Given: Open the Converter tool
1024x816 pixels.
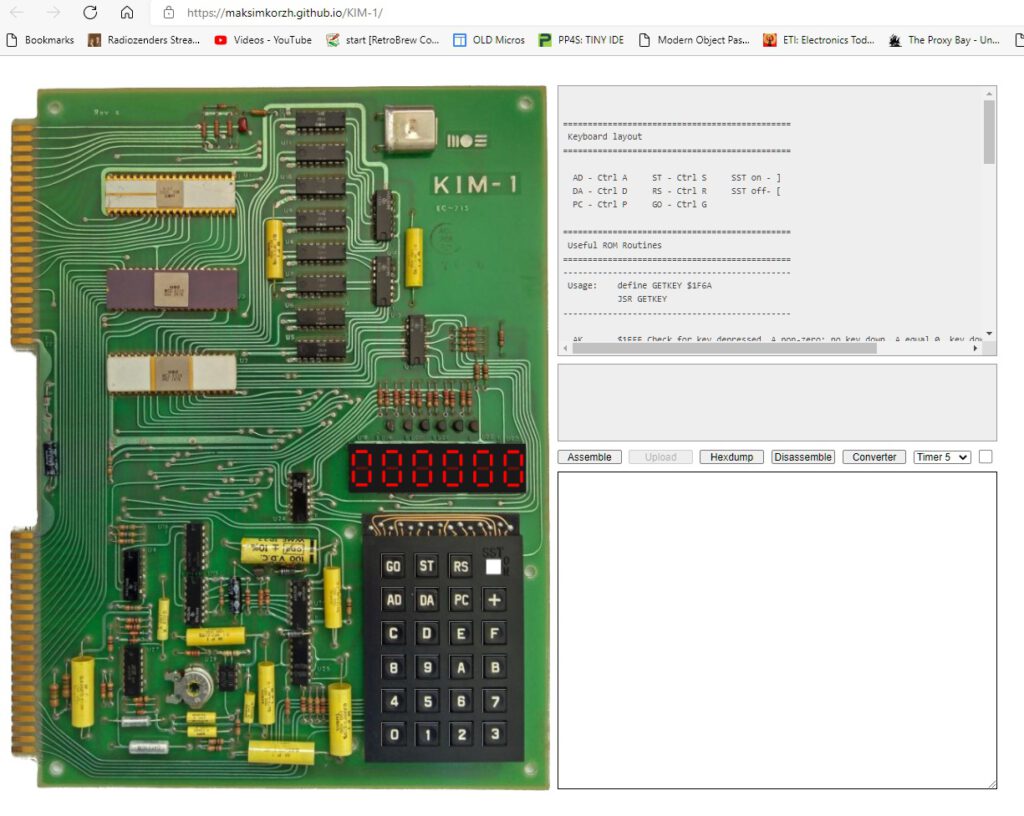Looking at the screenshot, I should tap(874, 457).
